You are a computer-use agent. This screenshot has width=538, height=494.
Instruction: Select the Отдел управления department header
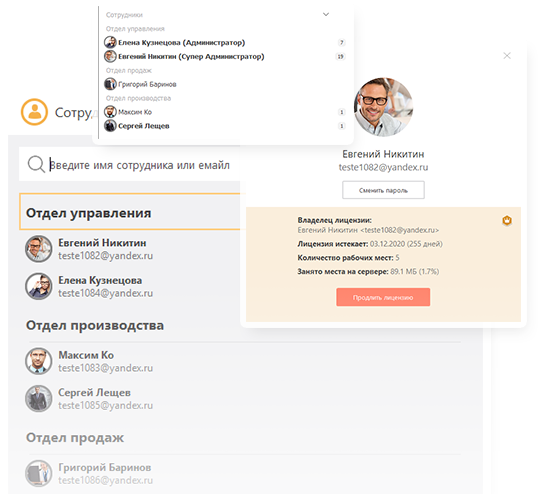coord(88,213)
